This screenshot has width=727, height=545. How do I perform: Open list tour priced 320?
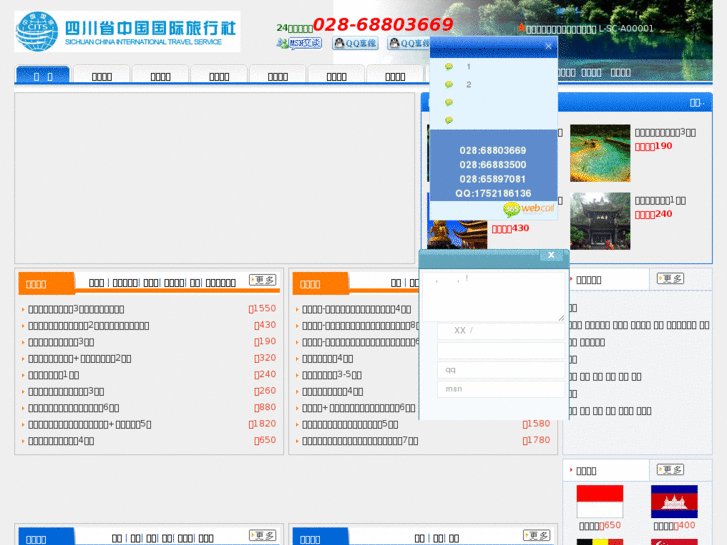[80, 359]
